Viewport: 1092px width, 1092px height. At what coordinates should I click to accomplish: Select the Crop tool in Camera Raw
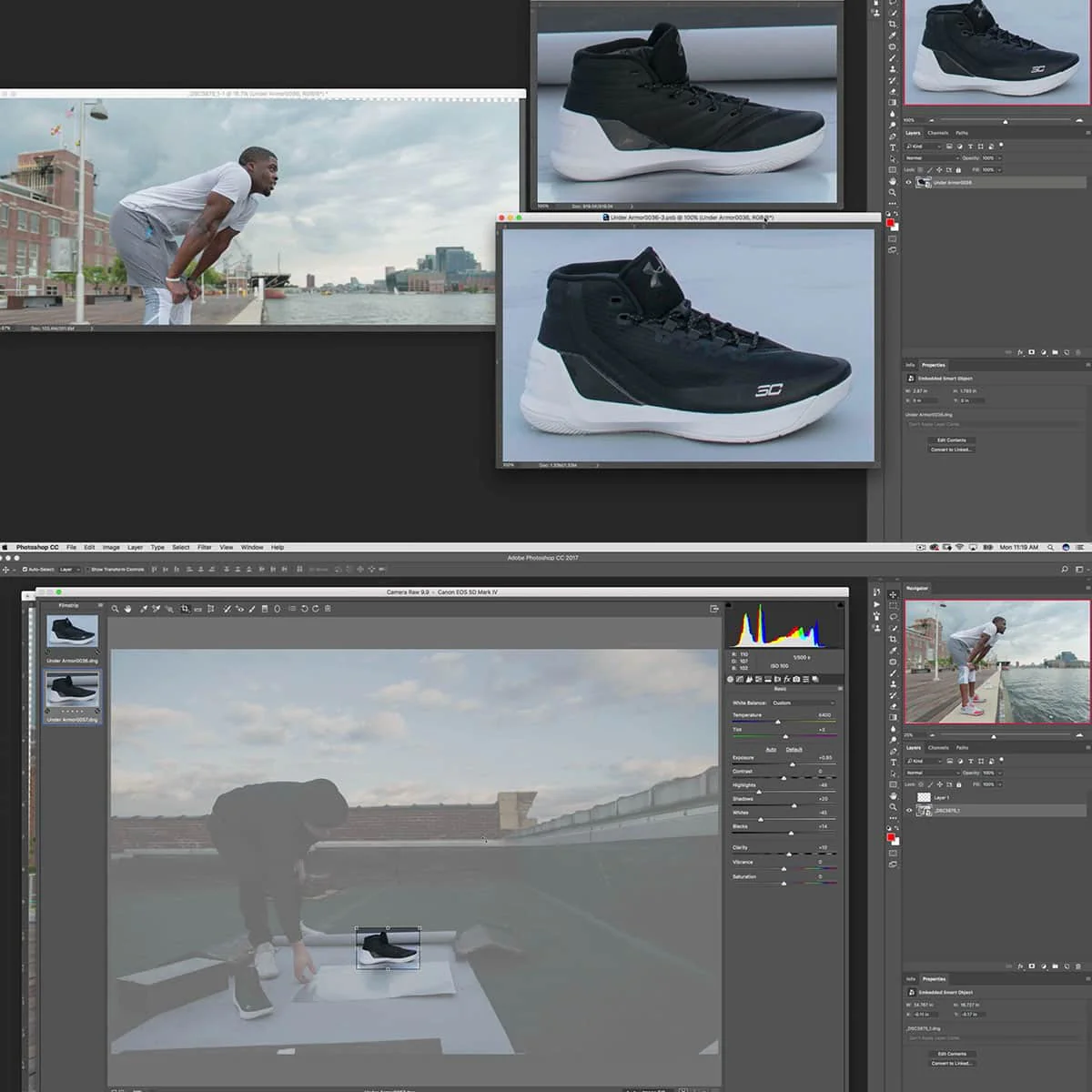pos(186,608)
